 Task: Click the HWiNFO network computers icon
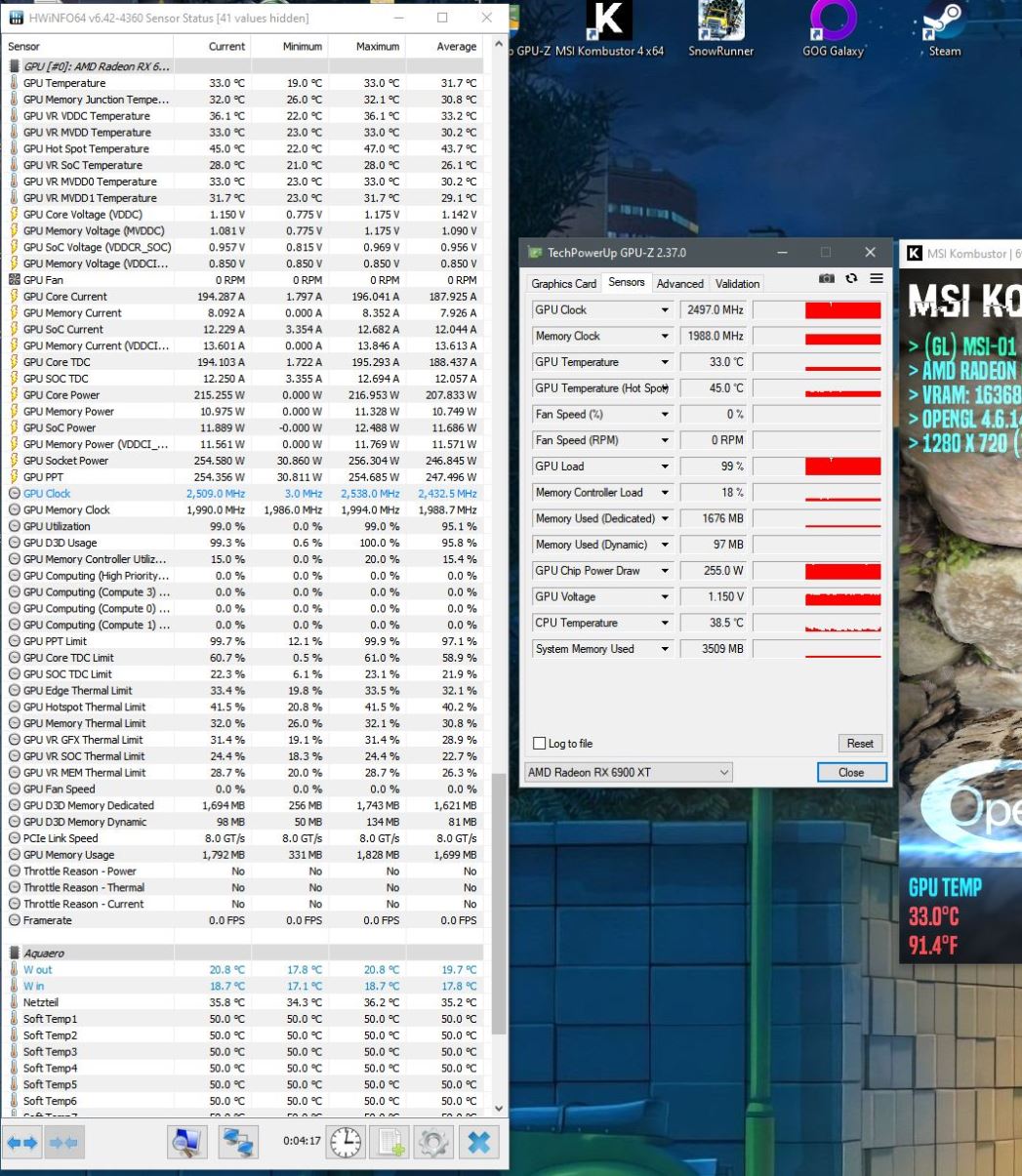pyautogui.click(x=237, y=1142)
